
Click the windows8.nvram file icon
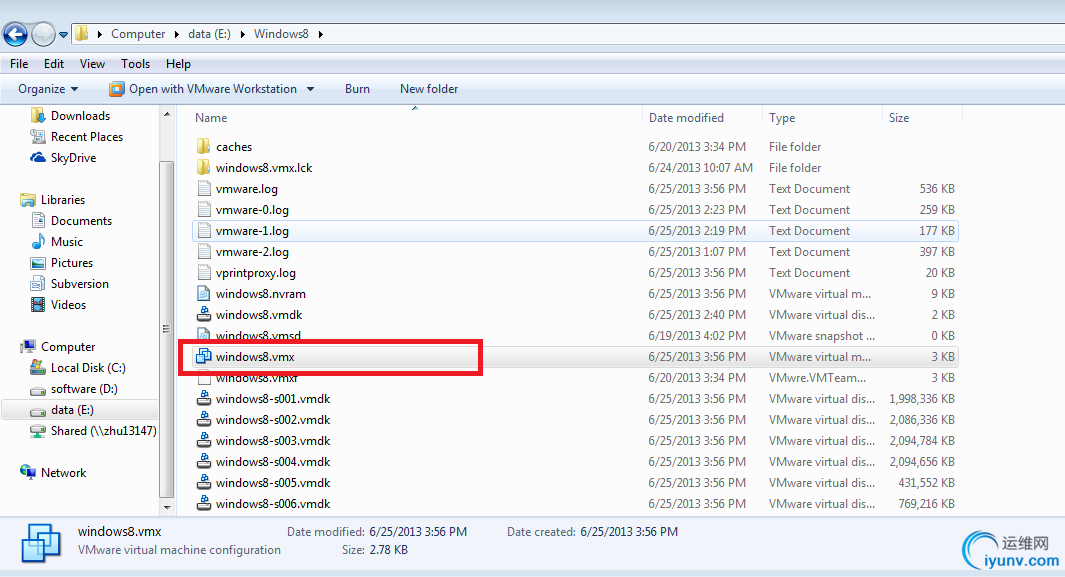[204, 294]
